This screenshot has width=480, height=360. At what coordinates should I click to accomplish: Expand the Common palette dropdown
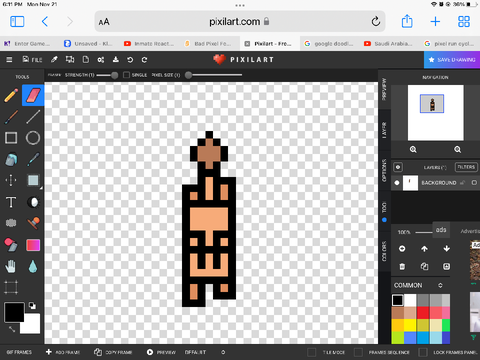(440, 285)
